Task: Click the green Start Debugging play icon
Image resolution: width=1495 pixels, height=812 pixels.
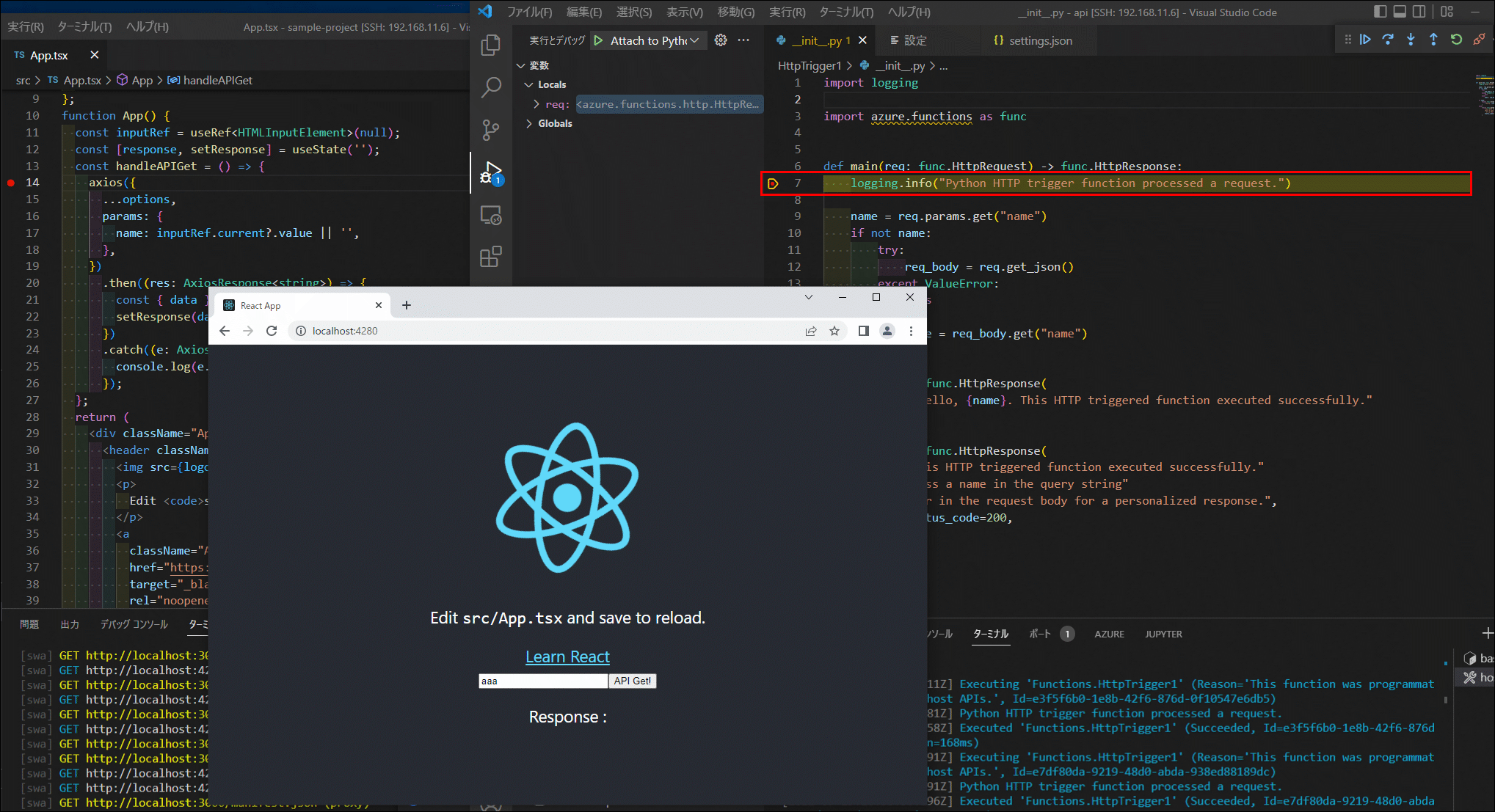Action: (598, 41)
